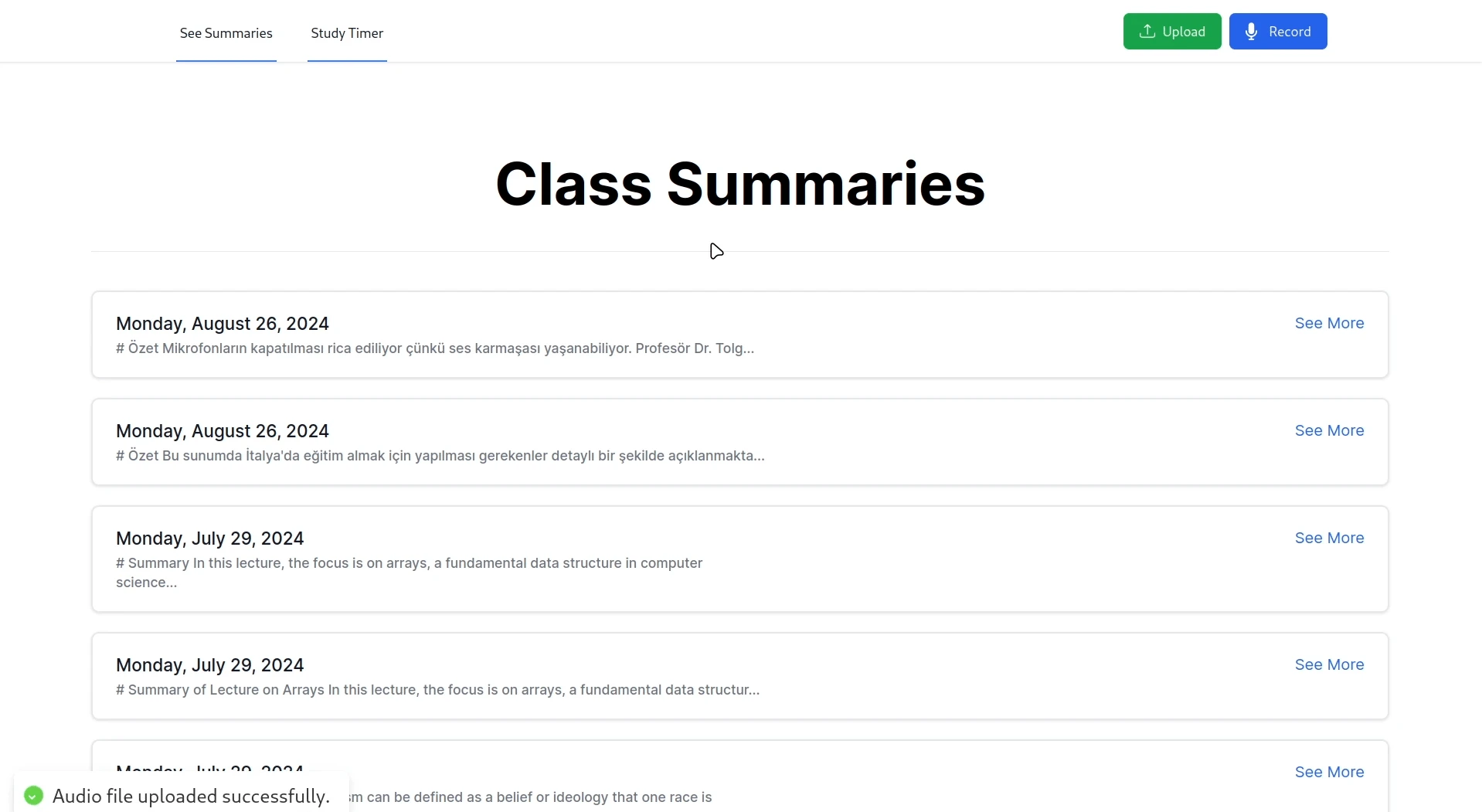The image size is (1482, 812).
Task: Click the first Monday, August 26, 2024 heading
Action: click(x=222, y=324)
